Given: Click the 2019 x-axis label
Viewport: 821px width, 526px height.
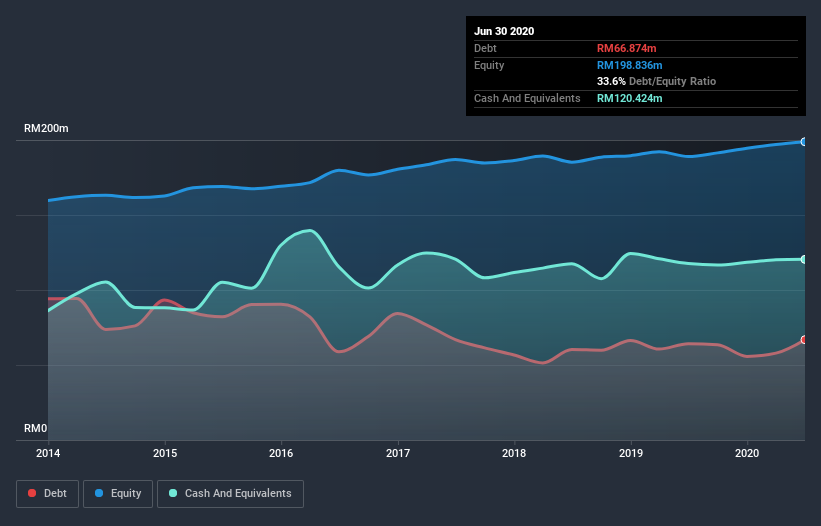Looking at the screenshot, I should 631,453.
